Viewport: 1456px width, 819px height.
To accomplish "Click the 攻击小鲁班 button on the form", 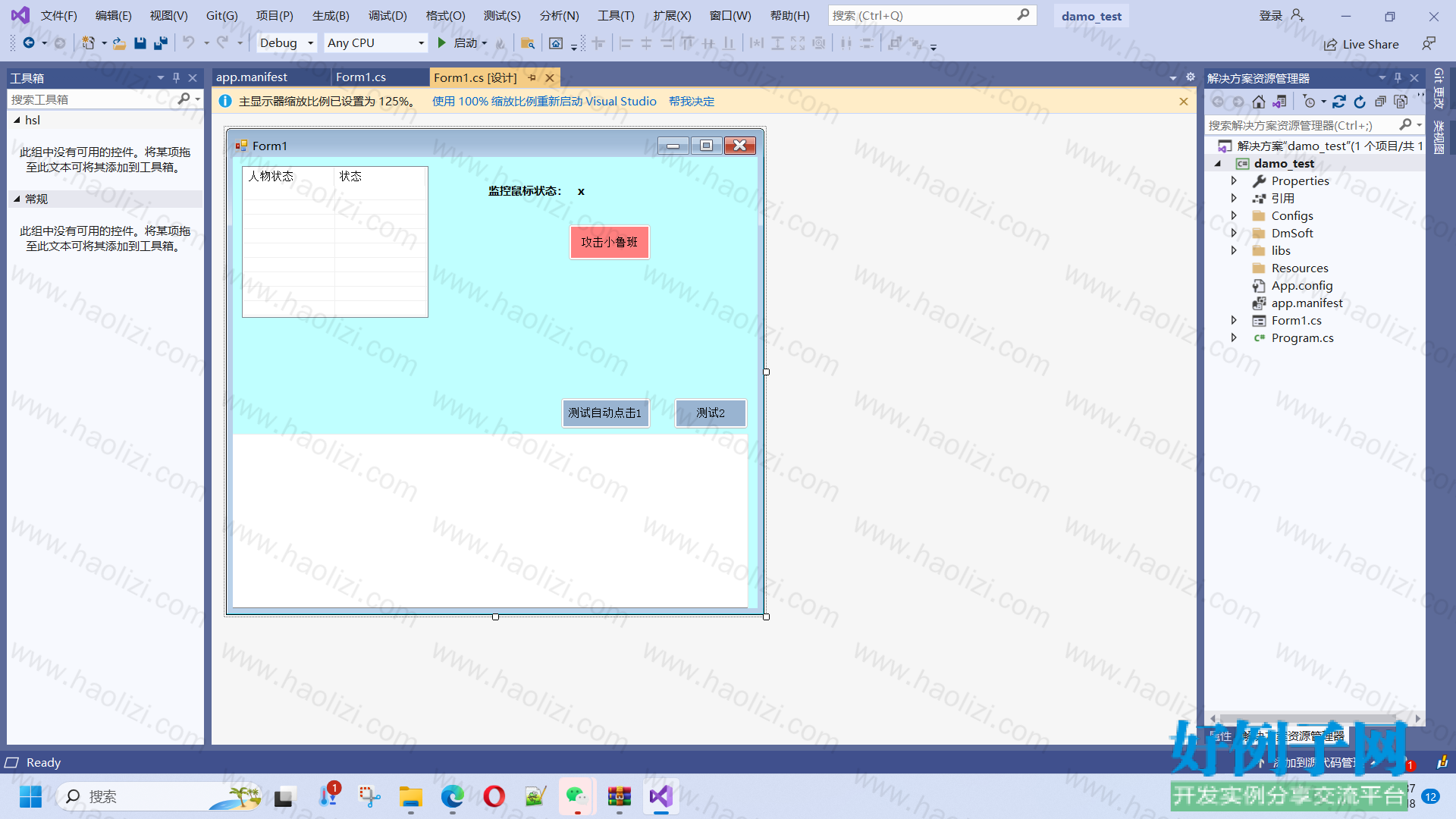I will point(610,243).
